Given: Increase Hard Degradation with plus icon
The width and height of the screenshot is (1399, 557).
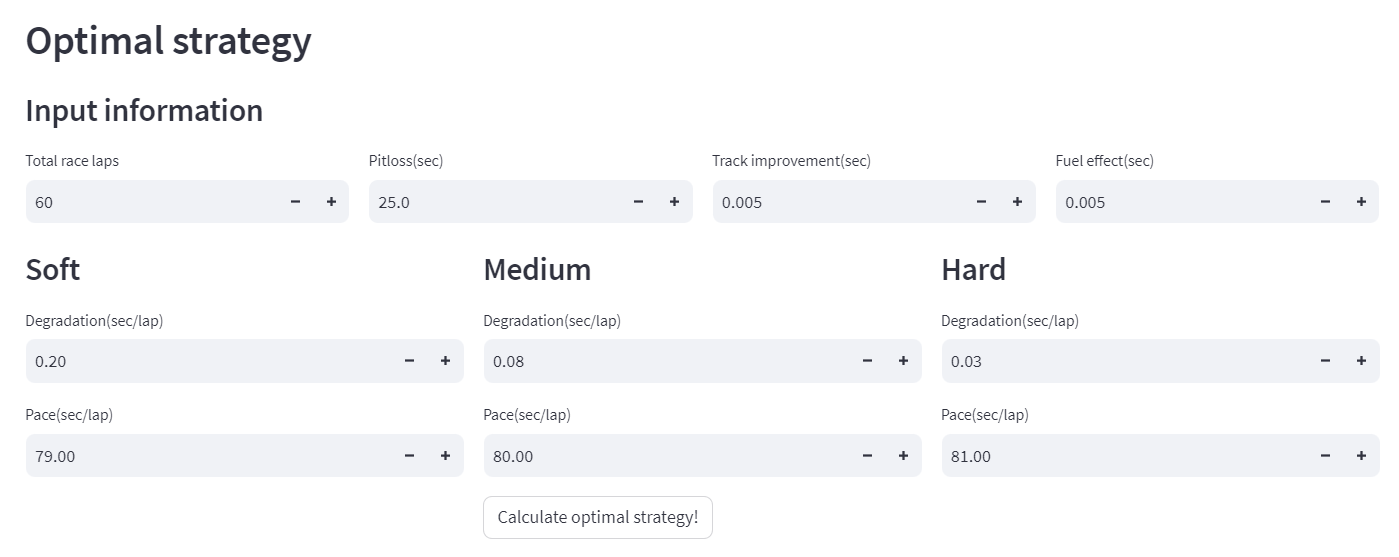Looking at the screenshot, I should click(x=1361, y=361).
